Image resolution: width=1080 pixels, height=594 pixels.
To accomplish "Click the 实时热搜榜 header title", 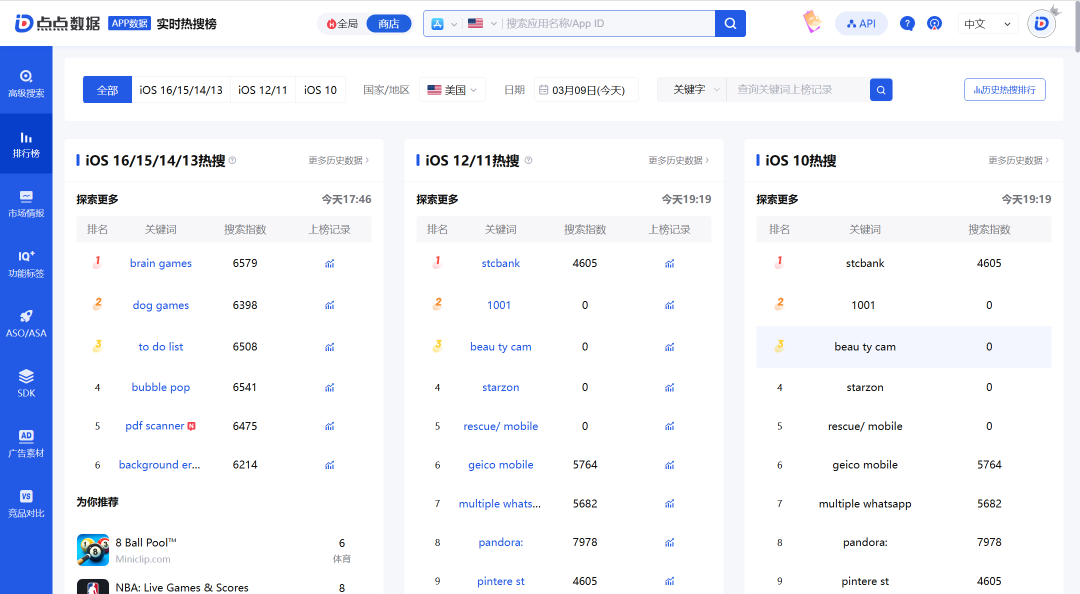I will tap(187, 23).
